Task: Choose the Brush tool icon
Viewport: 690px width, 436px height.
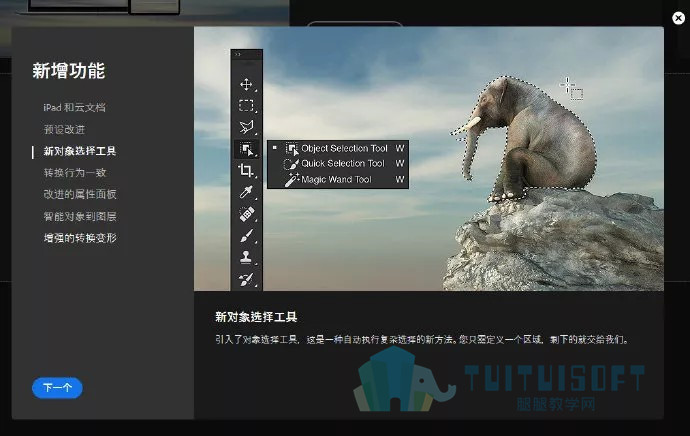Action: click(246, 236)
